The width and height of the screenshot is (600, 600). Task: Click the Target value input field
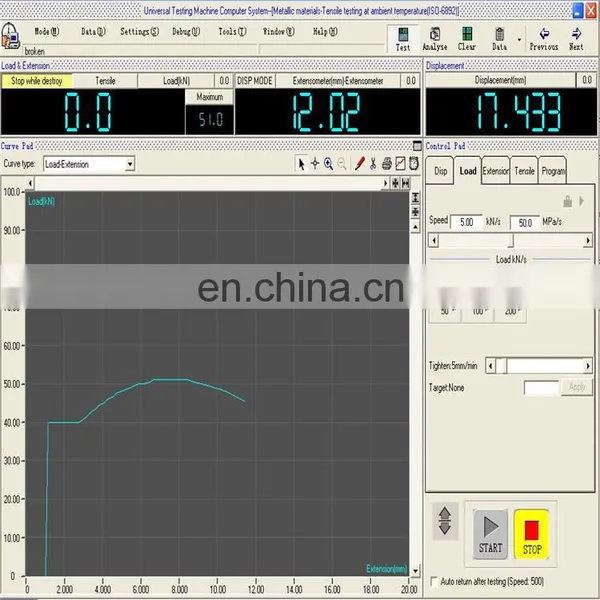541,388
